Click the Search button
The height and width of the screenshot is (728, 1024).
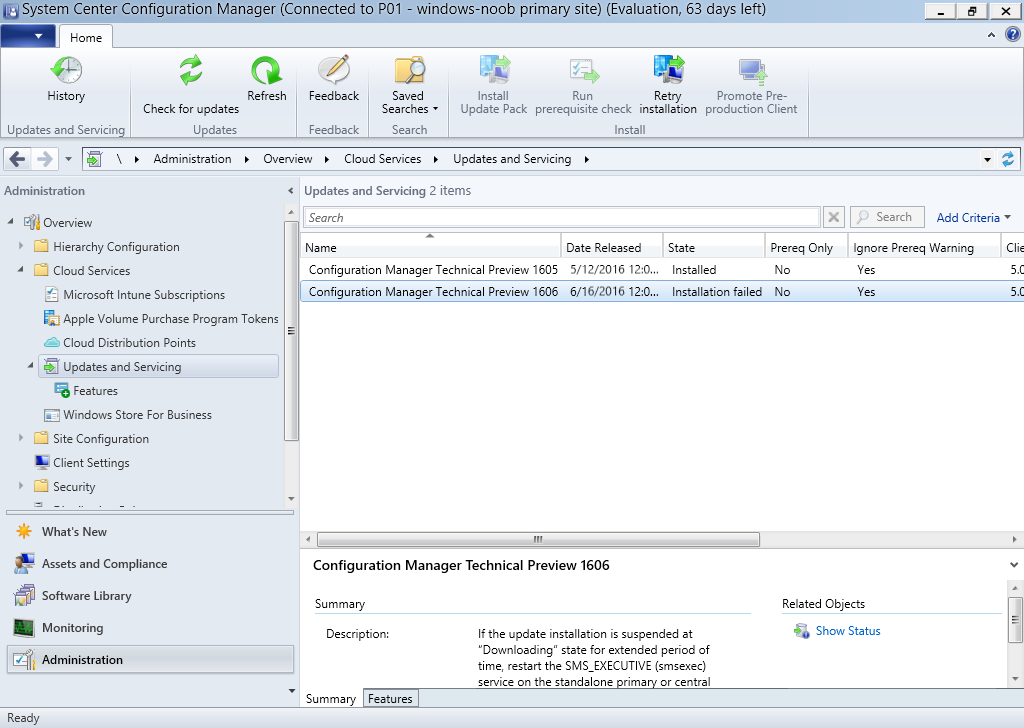(887, 217)
